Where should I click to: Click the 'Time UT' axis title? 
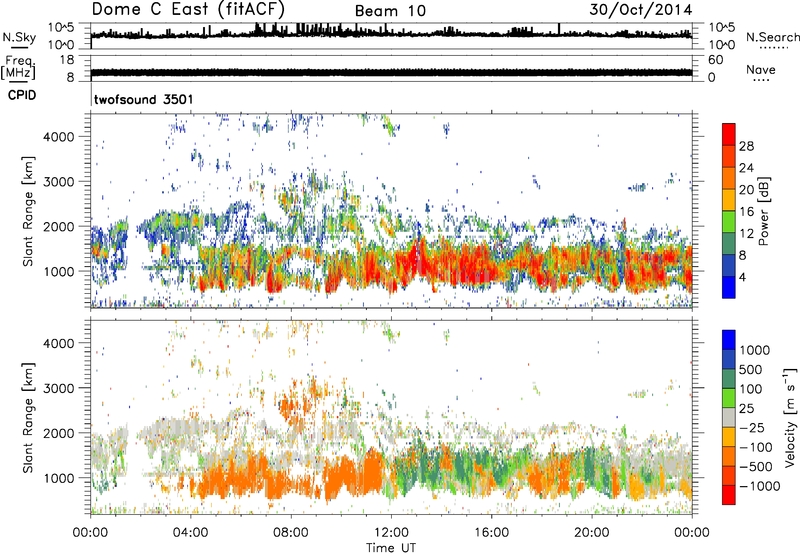[391, 548]
